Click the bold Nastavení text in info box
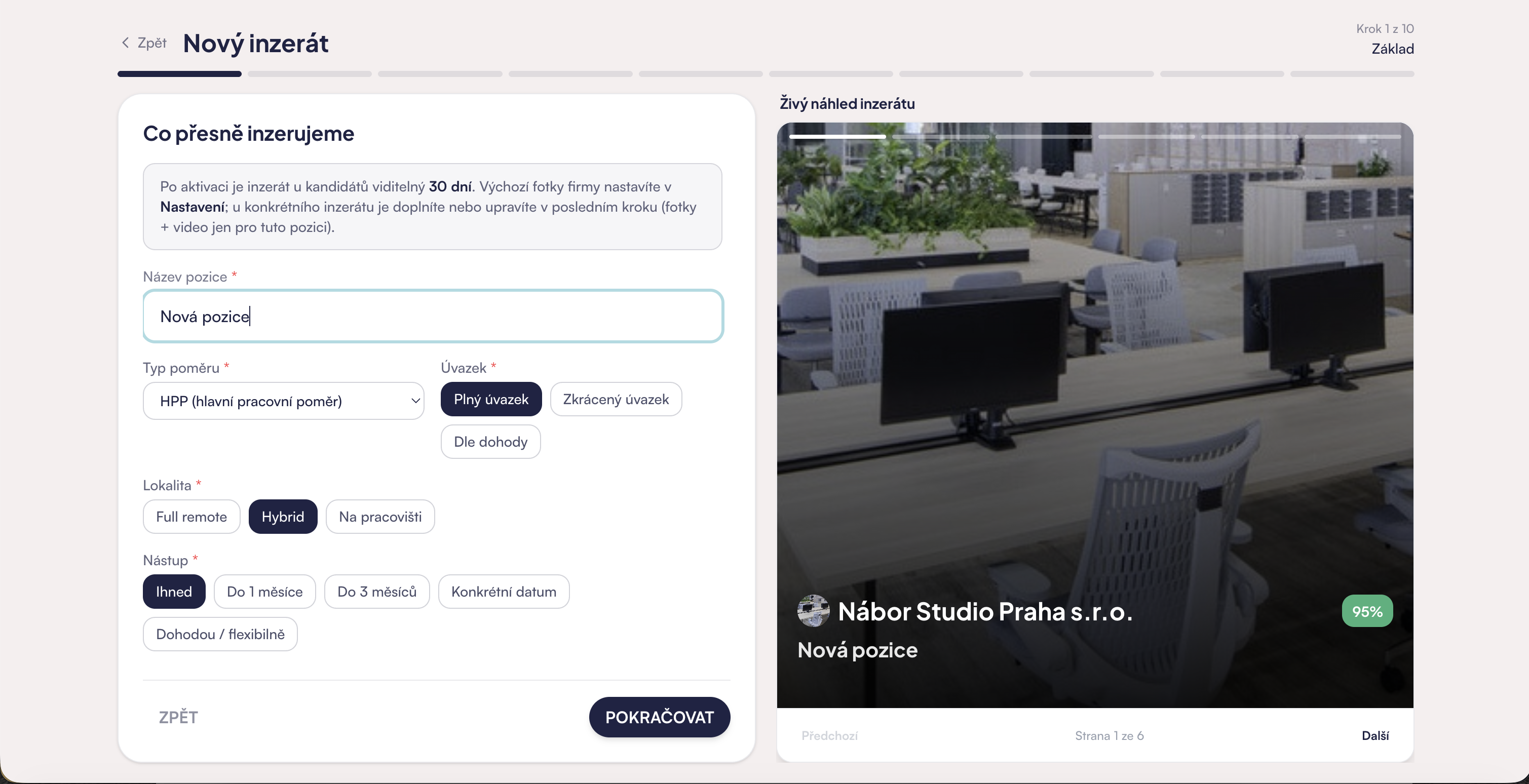The height and width of the screenshot is (784, 1529). coord(193,207)
